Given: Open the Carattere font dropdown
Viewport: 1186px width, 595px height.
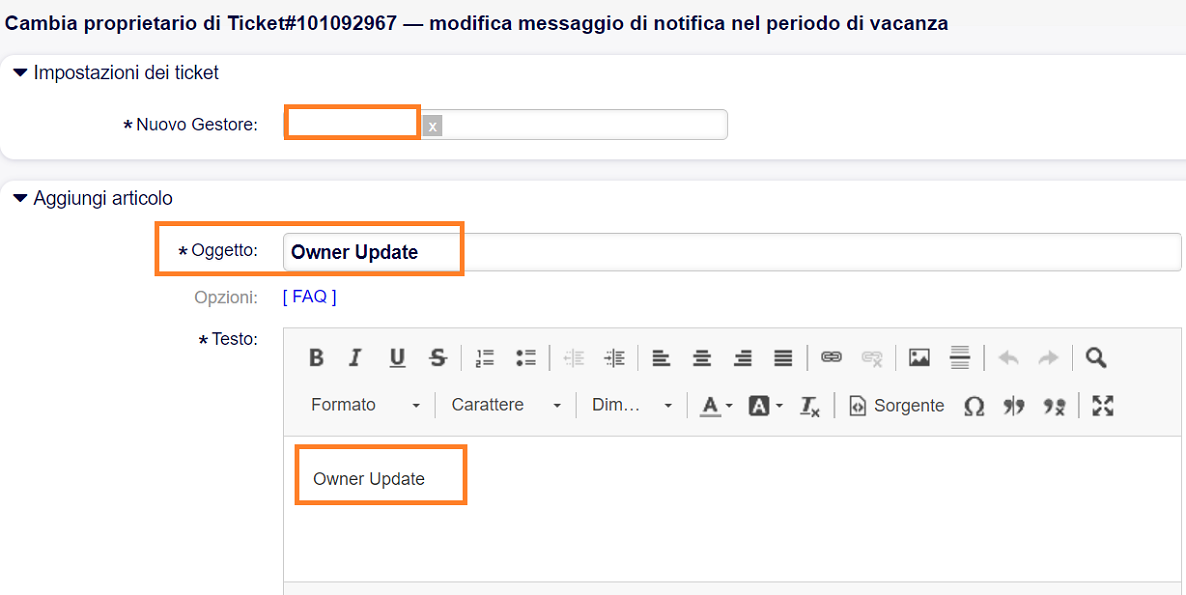Looking at the screenshot, I should click(506, 405).
